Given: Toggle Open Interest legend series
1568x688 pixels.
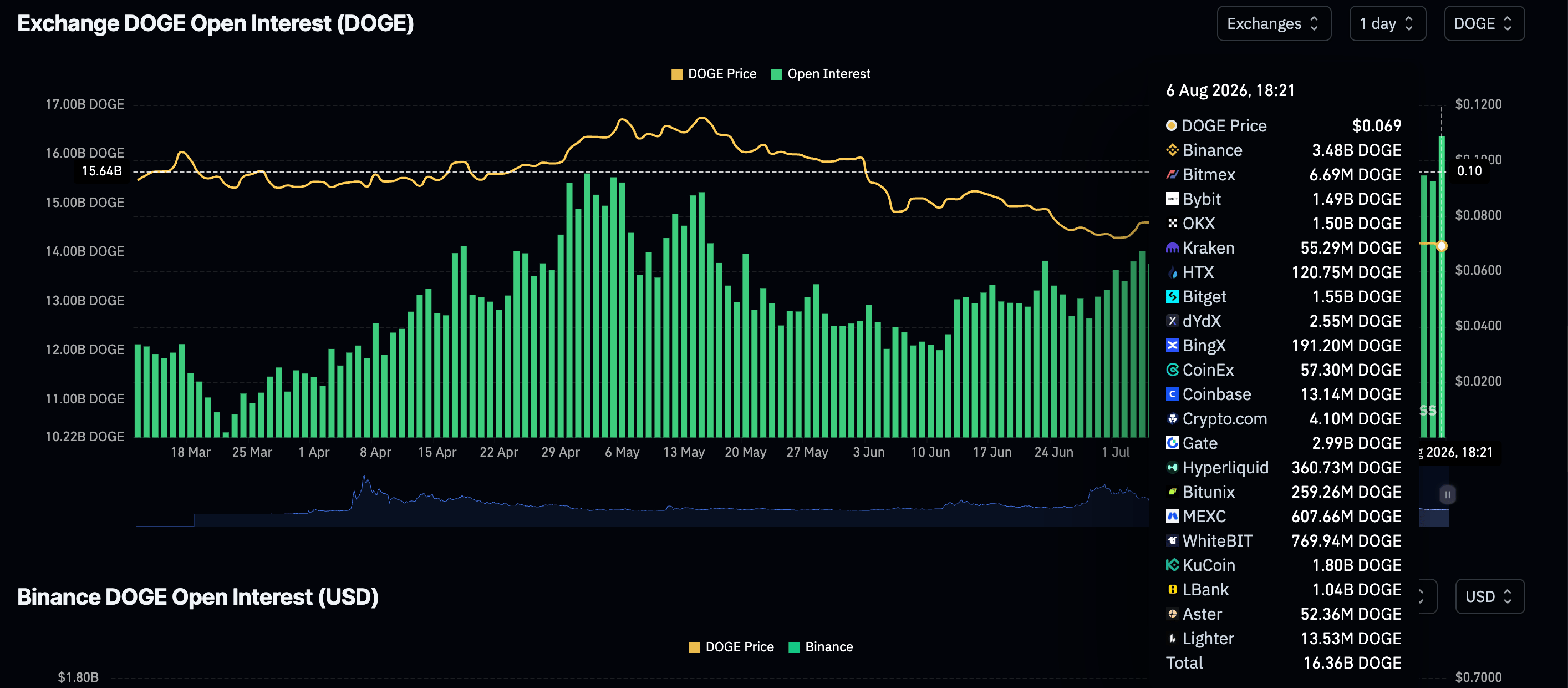Looking at the screenshot, I should (821, 74).
